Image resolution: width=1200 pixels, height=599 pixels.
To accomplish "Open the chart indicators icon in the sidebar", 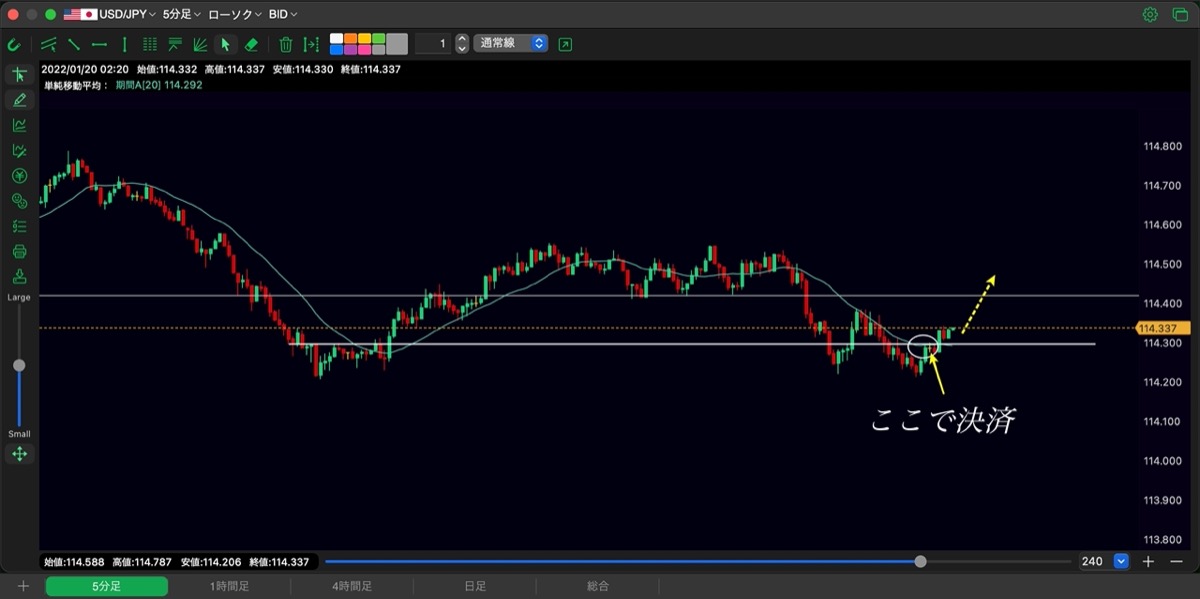I will (19, 125).
